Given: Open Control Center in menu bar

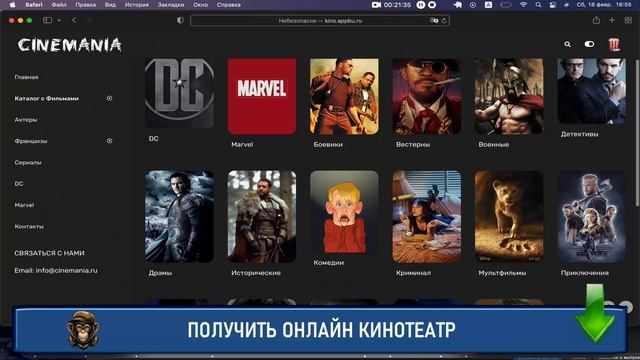Looking at the screenshot, I should point(552,5).
